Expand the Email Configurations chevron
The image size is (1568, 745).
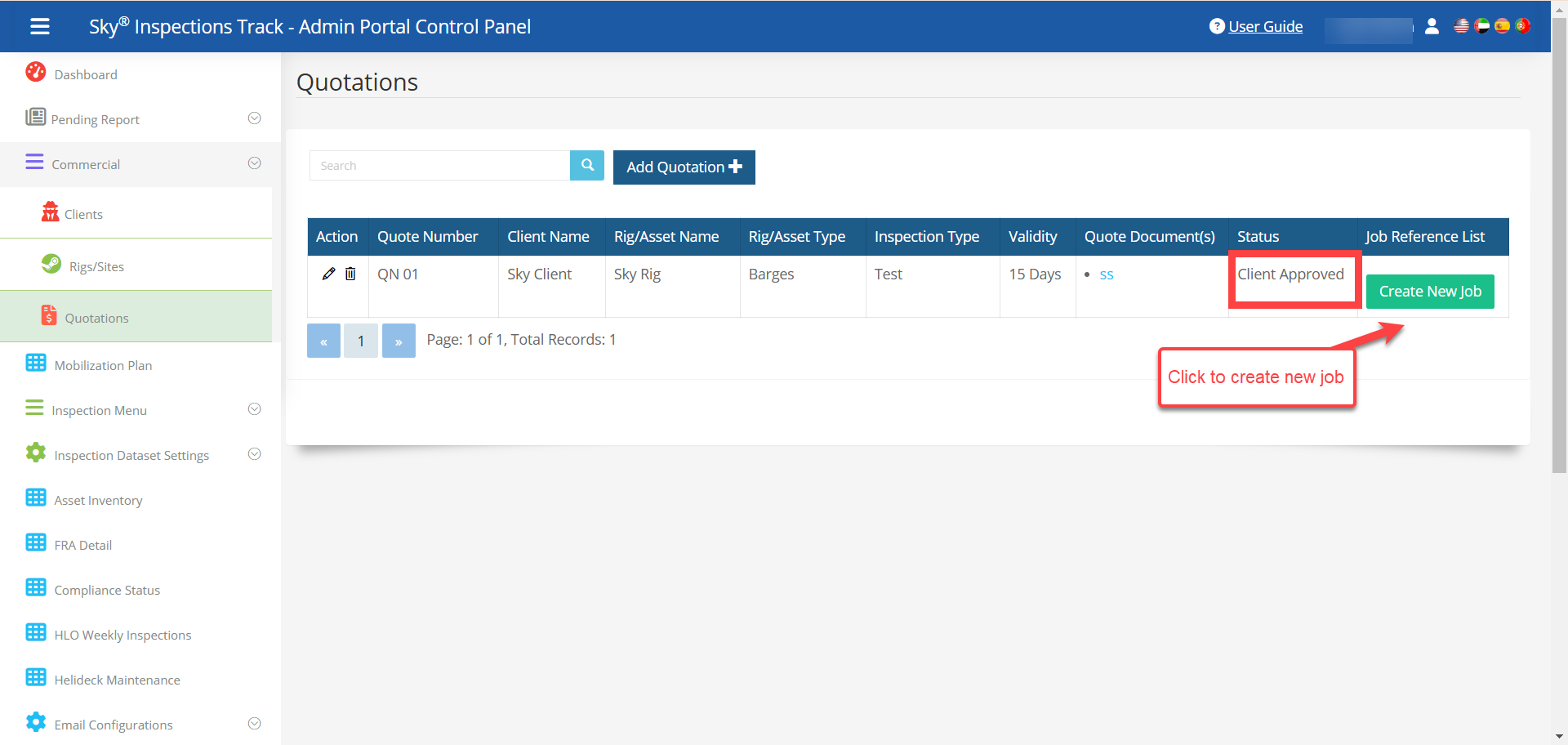(254, 724)
